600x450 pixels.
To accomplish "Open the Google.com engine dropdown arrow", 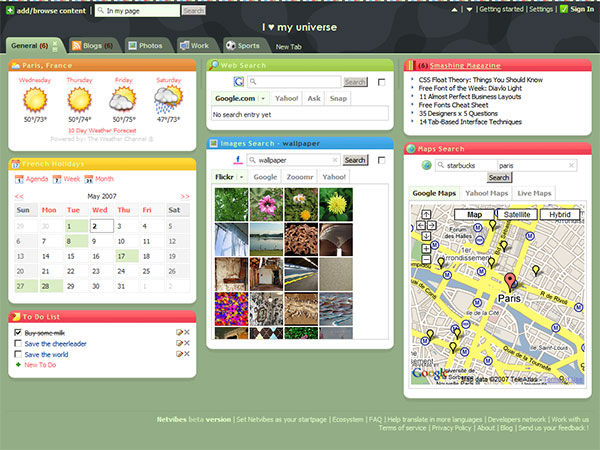I will pyautogui.click(x=262, y=99).
